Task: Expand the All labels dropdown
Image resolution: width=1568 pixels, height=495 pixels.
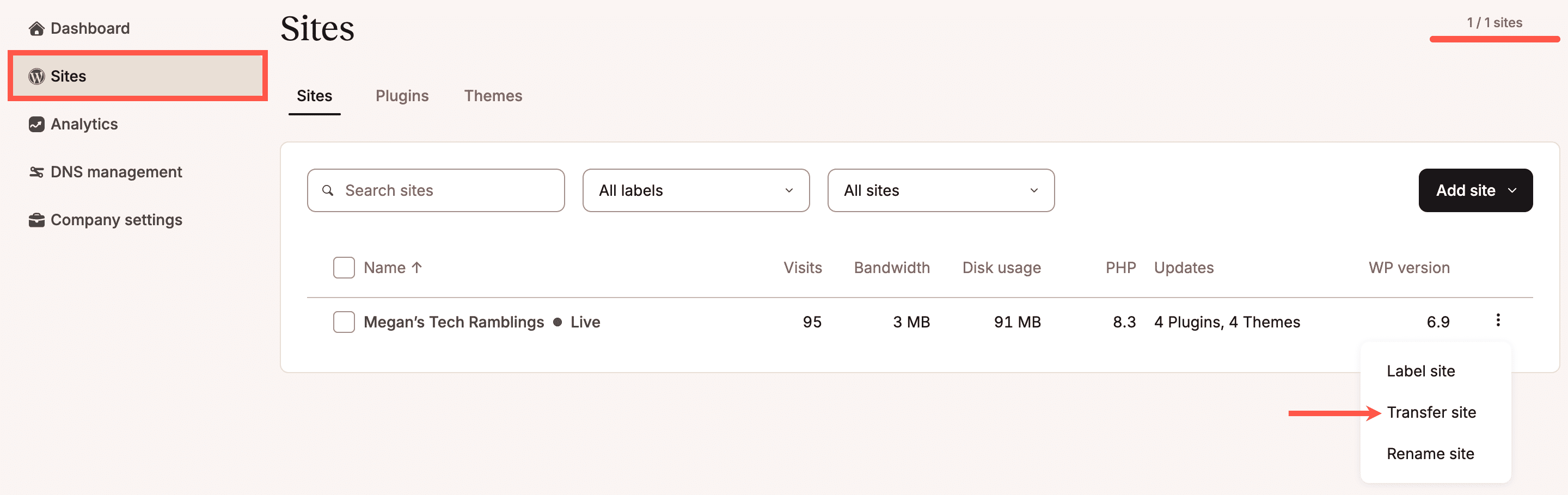Action: tap(695, 190)
